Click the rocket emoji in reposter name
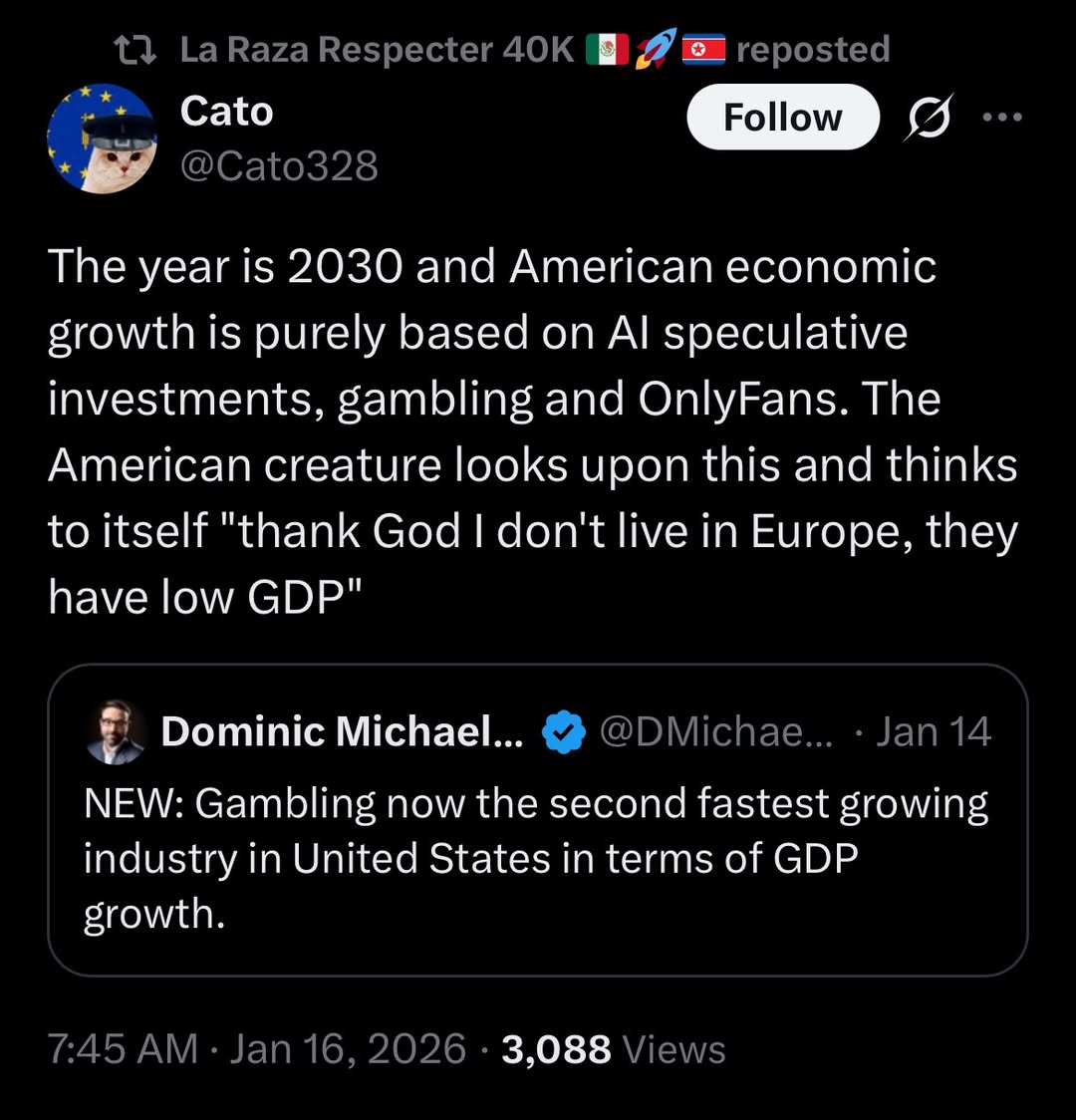Image resolution: width=1076 pixels, height=1120 pixels. click(x=656, y=49)
